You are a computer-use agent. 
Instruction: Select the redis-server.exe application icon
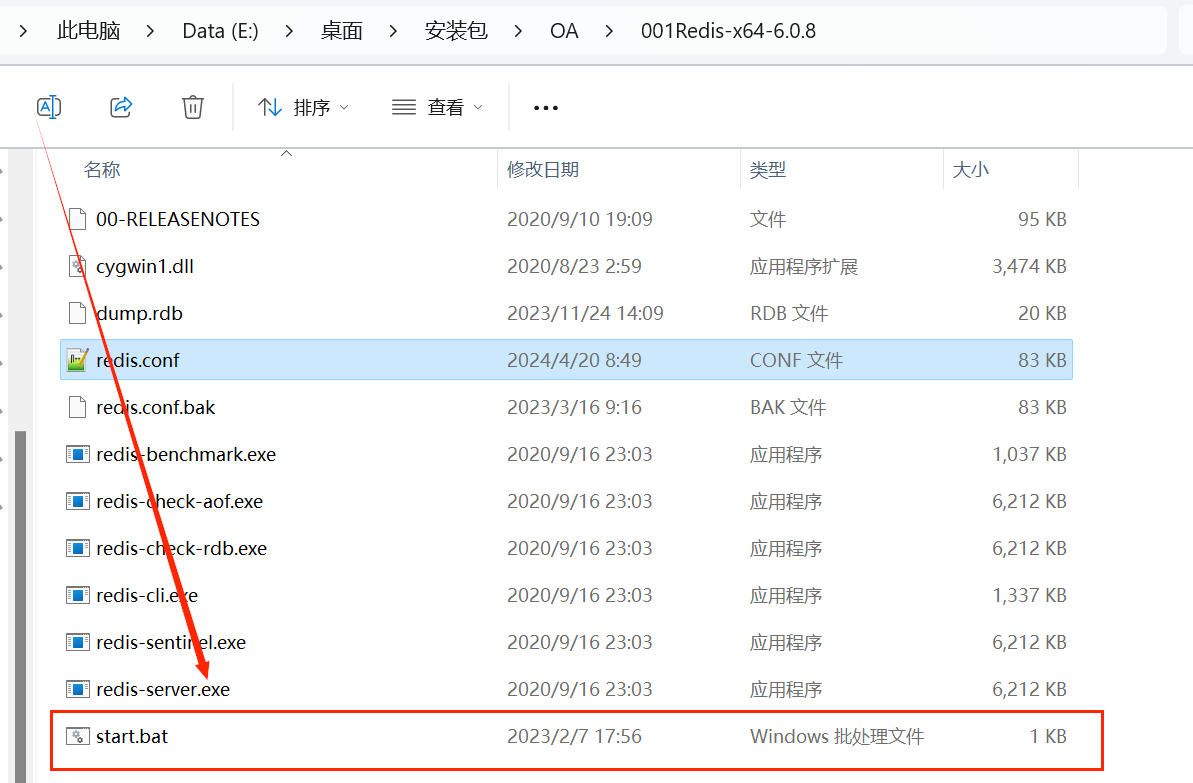(78, 689)
